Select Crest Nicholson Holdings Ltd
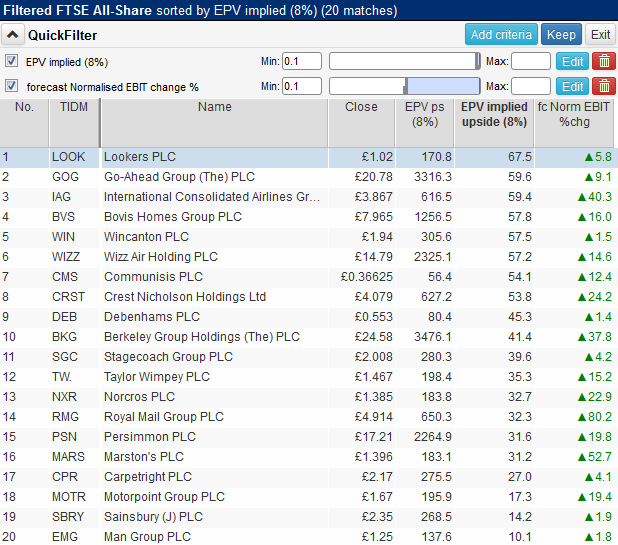 [307, 297]
